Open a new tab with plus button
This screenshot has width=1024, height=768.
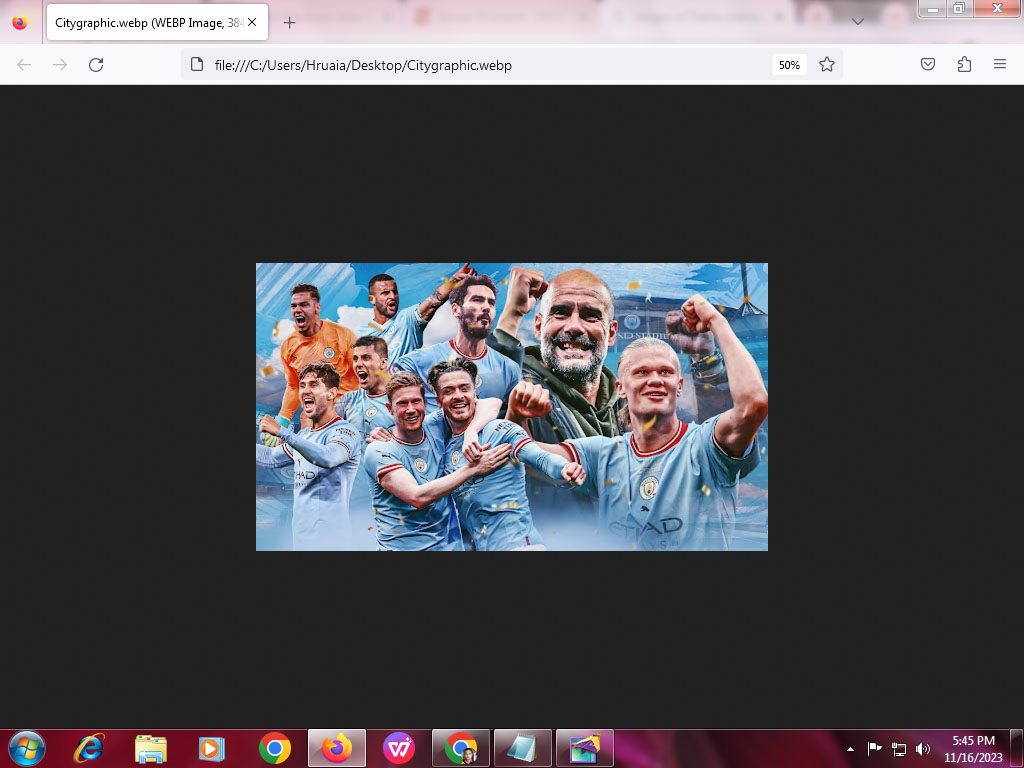click(290, 22)
